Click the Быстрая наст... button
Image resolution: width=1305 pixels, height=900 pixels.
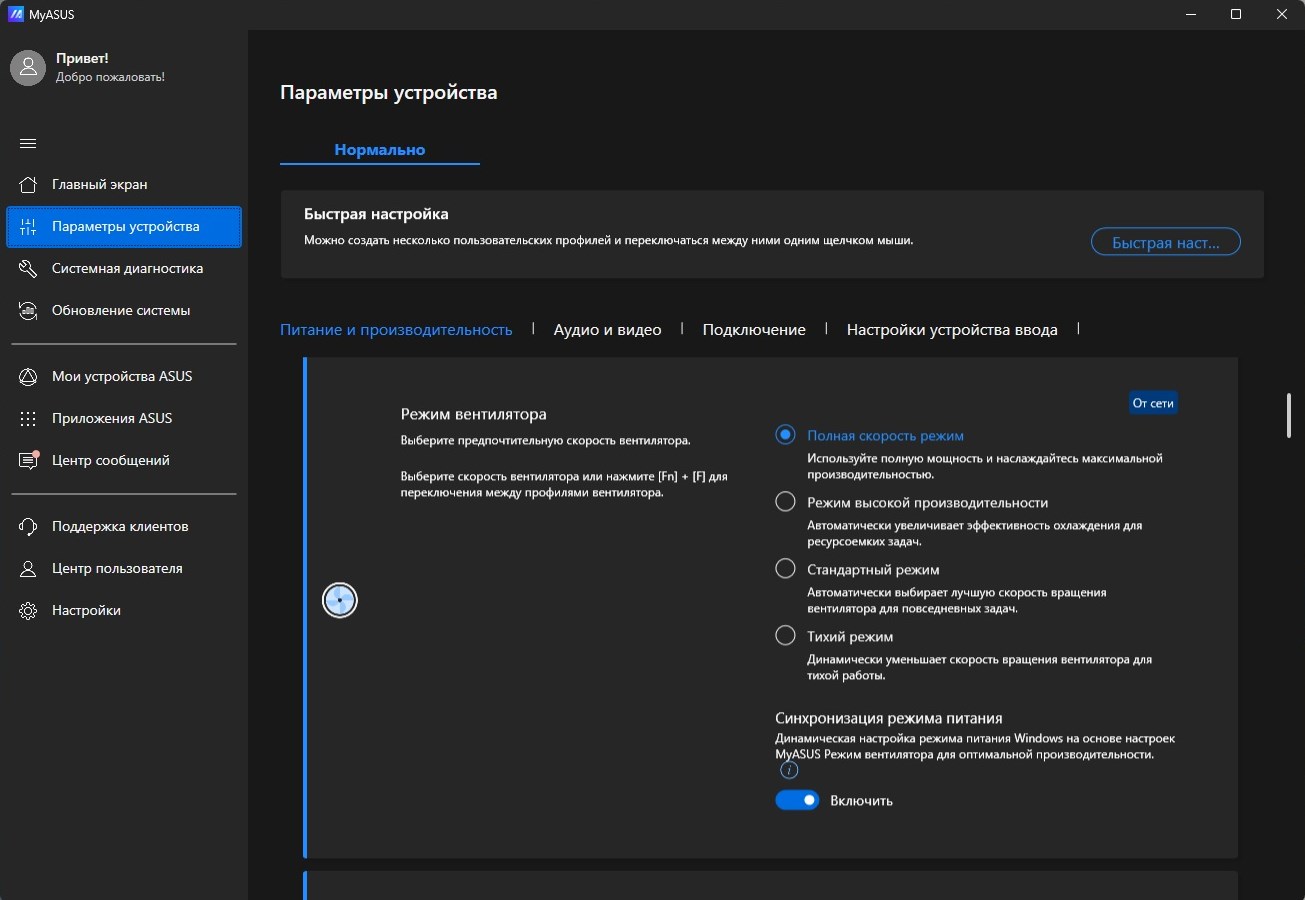pos(1165,242)
